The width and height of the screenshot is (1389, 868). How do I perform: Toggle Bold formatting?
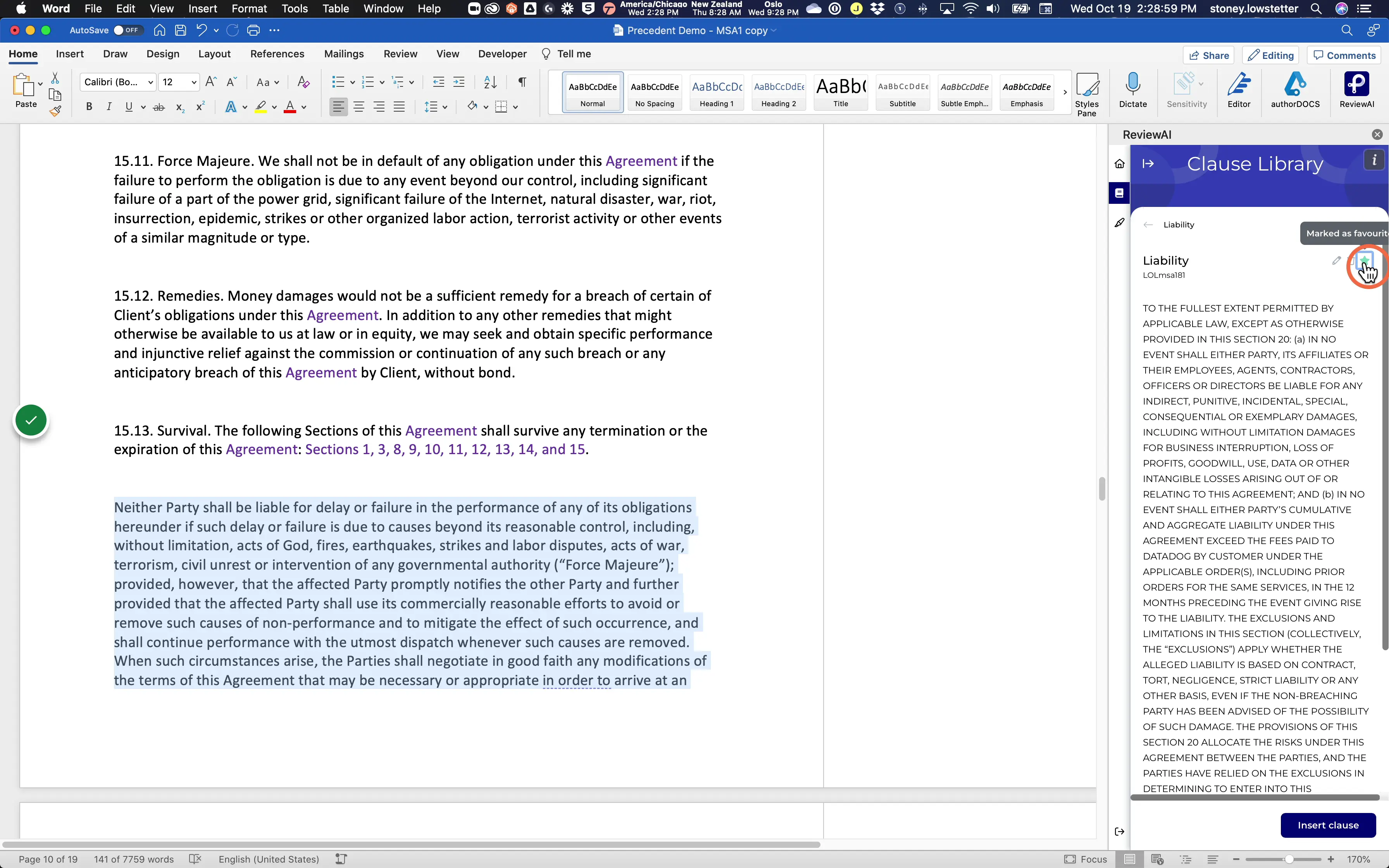[x=89, y=107]
